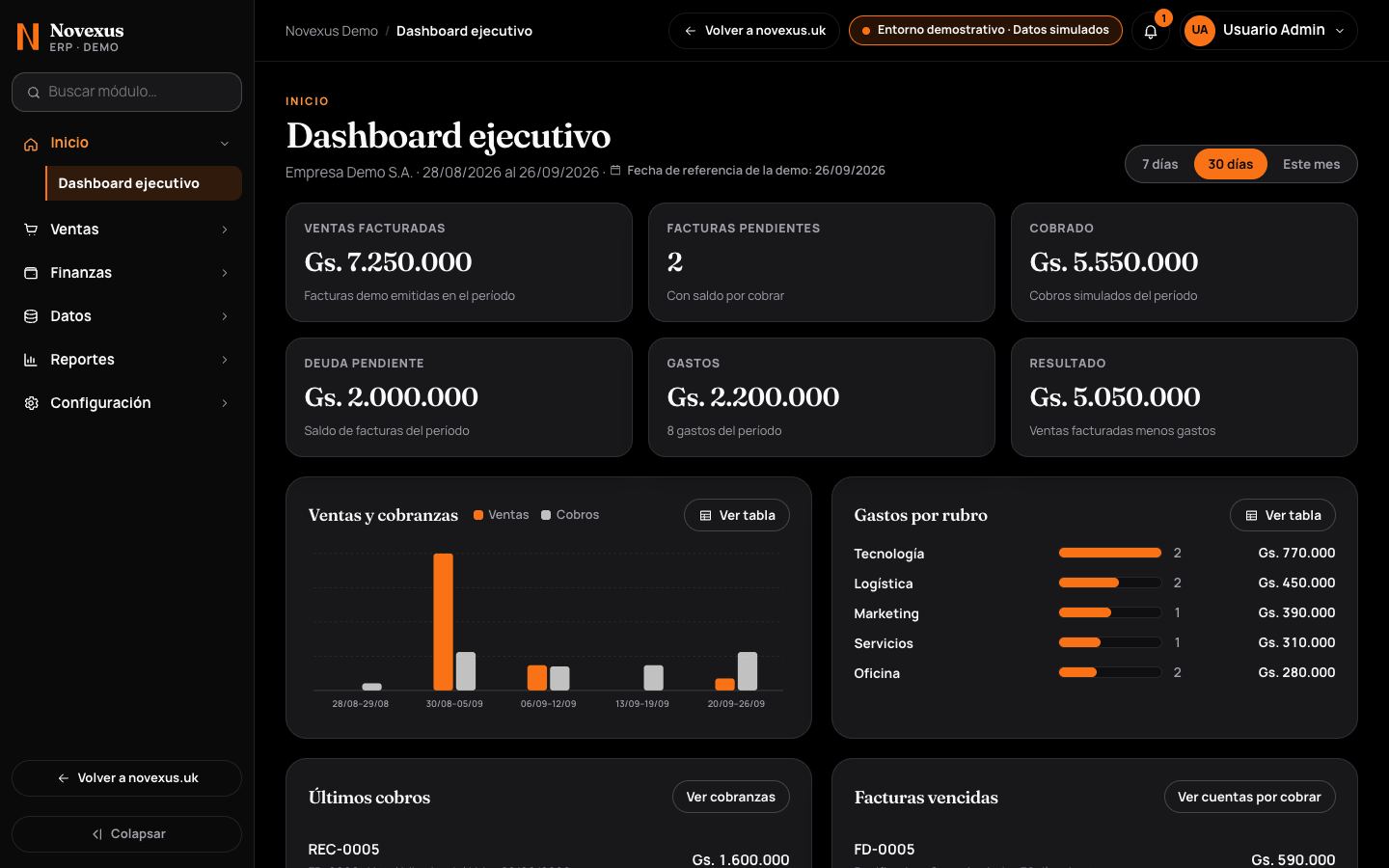The height and width of the screenshot is (868, 1389).
Task: Click the table icon in Ventas y cobranzas
Action: pyautogui.click(x=705, y=516)
